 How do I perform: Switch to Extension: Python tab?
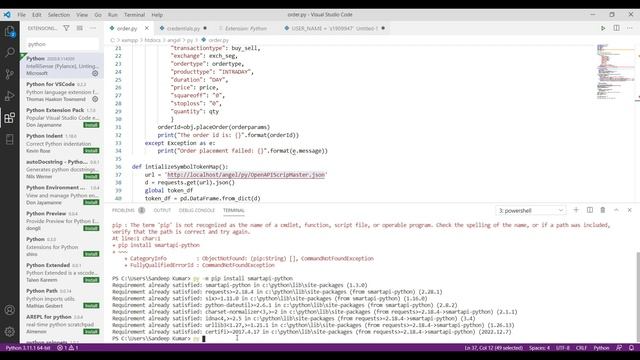click(x=246, y=28)
